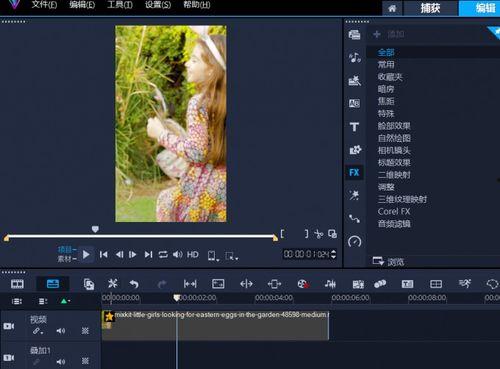Click the preview scrubber handle
500x369 pixels.
tap(95, 229)
